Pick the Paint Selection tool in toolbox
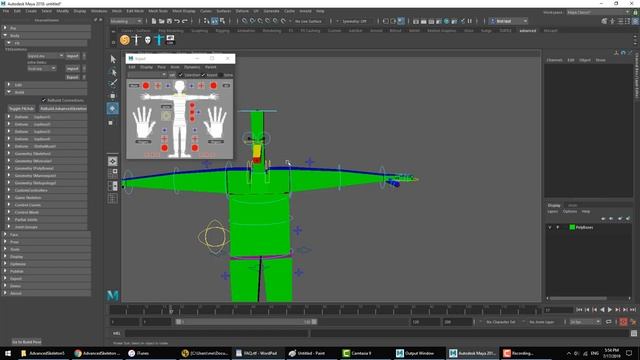The height and width of the screenshot is (360, 640). click(113, 84)
